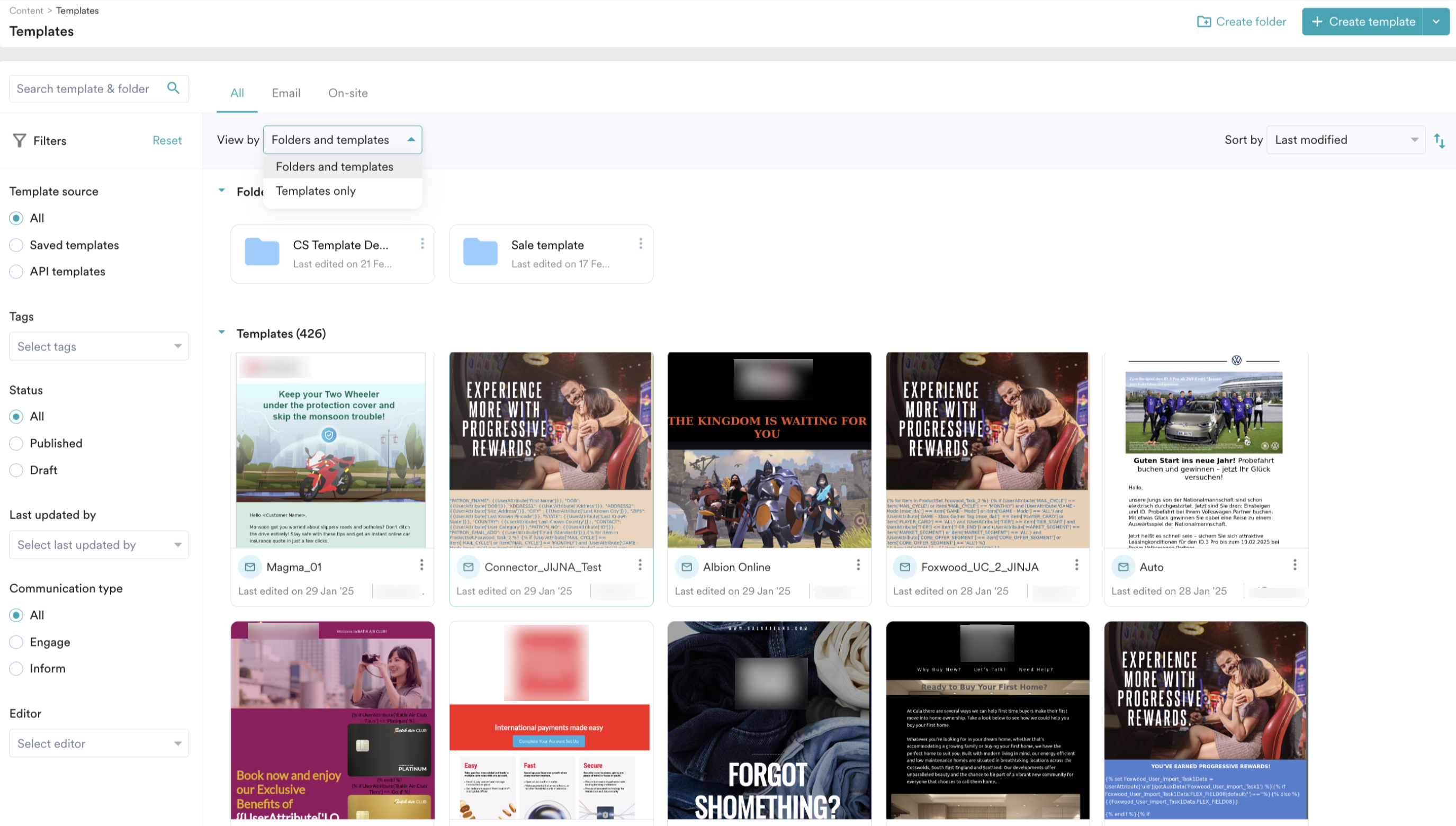Click the Create template button

tap(1362, 22)
